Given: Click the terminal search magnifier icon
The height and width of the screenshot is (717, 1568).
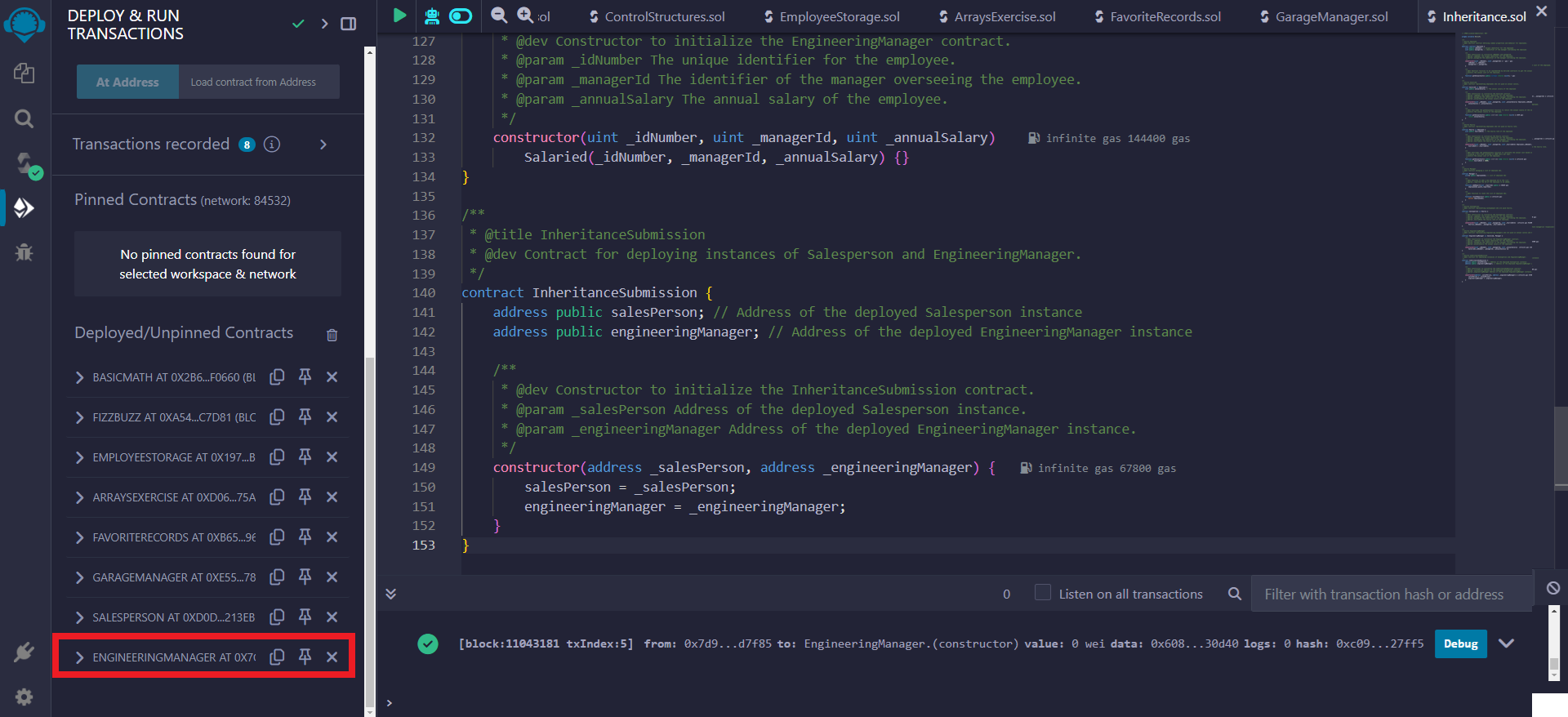Looking at the screenshot, I should point(1235,594).
